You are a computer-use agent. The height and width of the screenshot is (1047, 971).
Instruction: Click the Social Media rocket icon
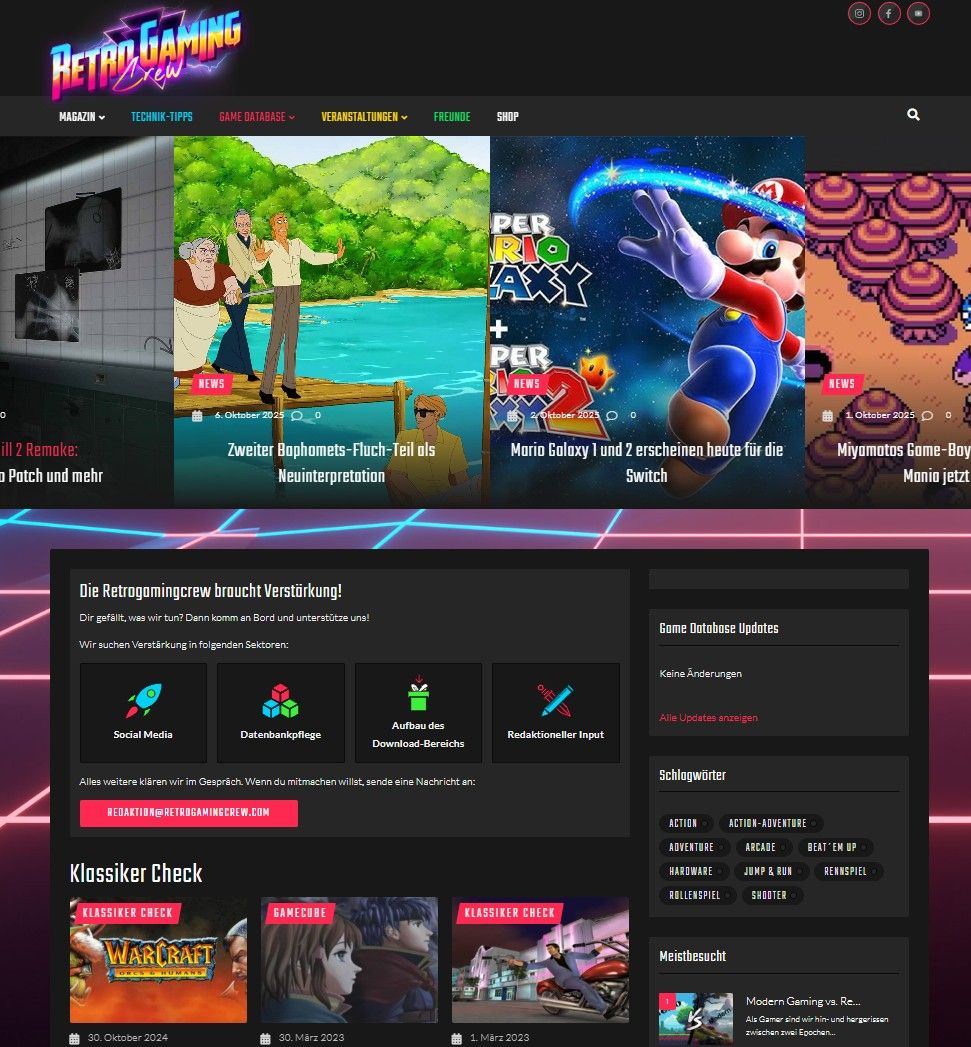[x=143, y=700]
